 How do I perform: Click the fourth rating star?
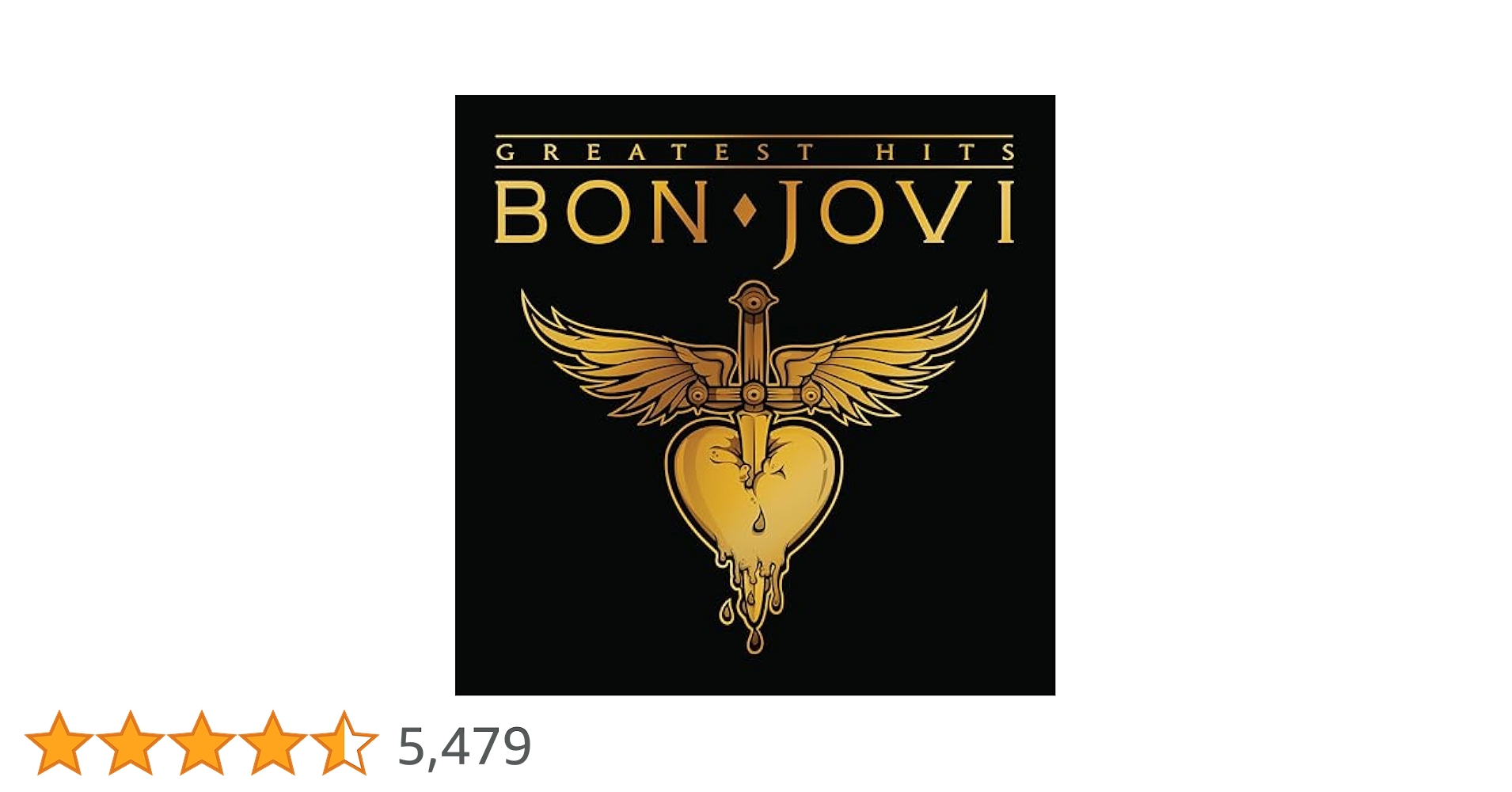[x=272, y=742]
